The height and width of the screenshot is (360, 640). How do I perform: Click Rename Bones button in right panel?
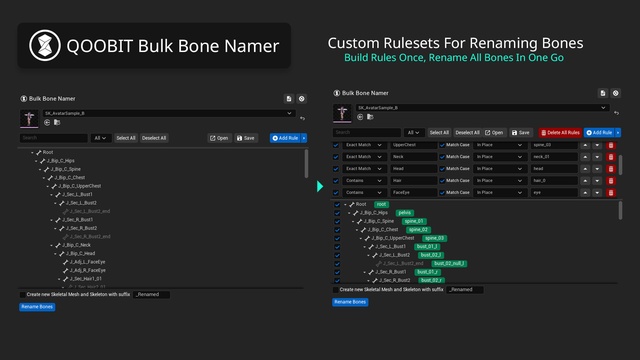click(x=350, y=302)
